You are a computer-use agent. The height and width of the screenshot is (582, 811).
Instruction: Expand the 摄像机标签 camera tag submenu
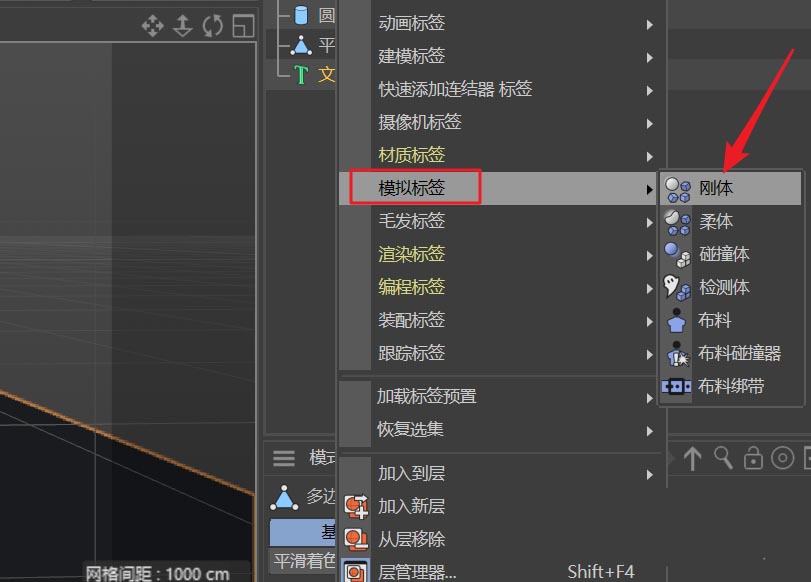(420, 122)
